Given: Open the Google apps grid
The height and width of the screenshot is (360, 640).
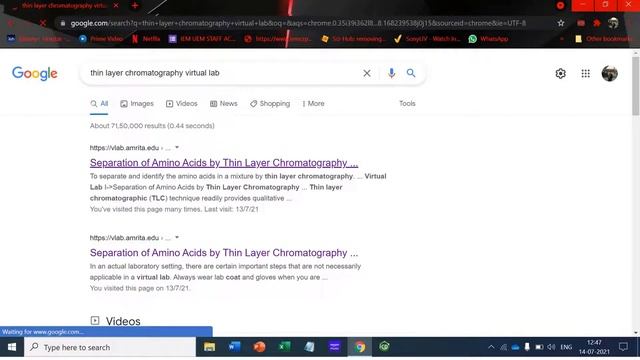Looking at the screenshot, I should tap(585, 73).
